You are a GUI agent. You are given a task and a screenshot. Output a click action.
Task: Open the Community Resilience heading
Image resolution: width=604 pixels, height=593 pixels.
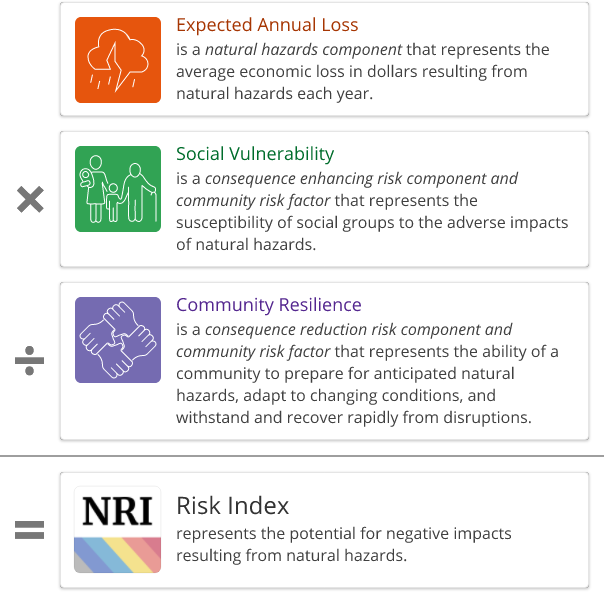pos(269,305)
